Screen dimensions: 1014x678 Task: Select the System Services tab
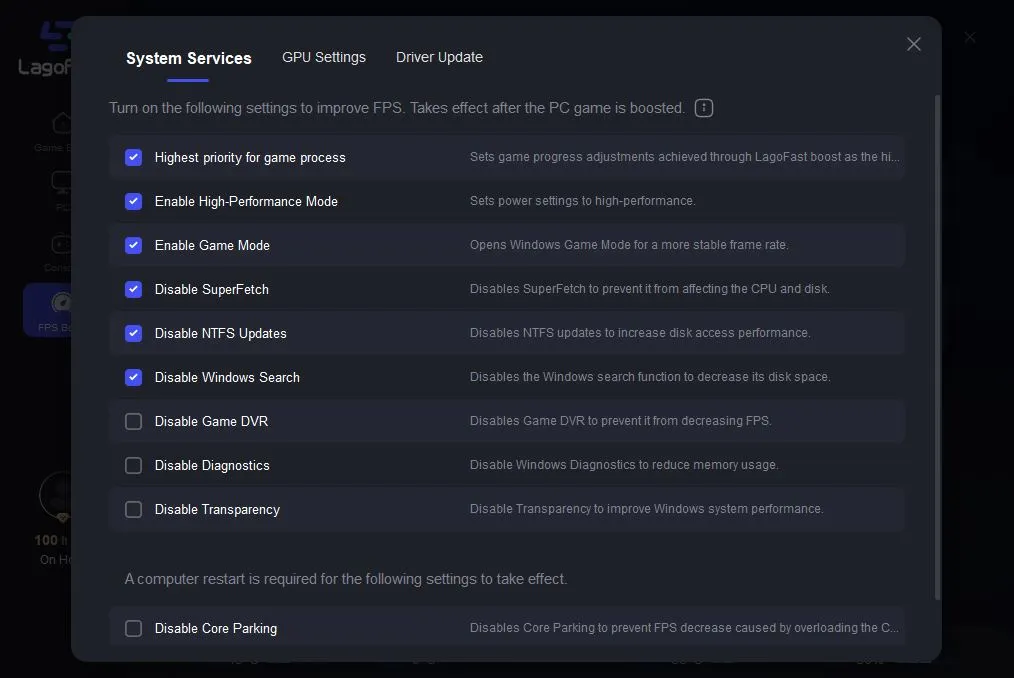coord(188,58)
